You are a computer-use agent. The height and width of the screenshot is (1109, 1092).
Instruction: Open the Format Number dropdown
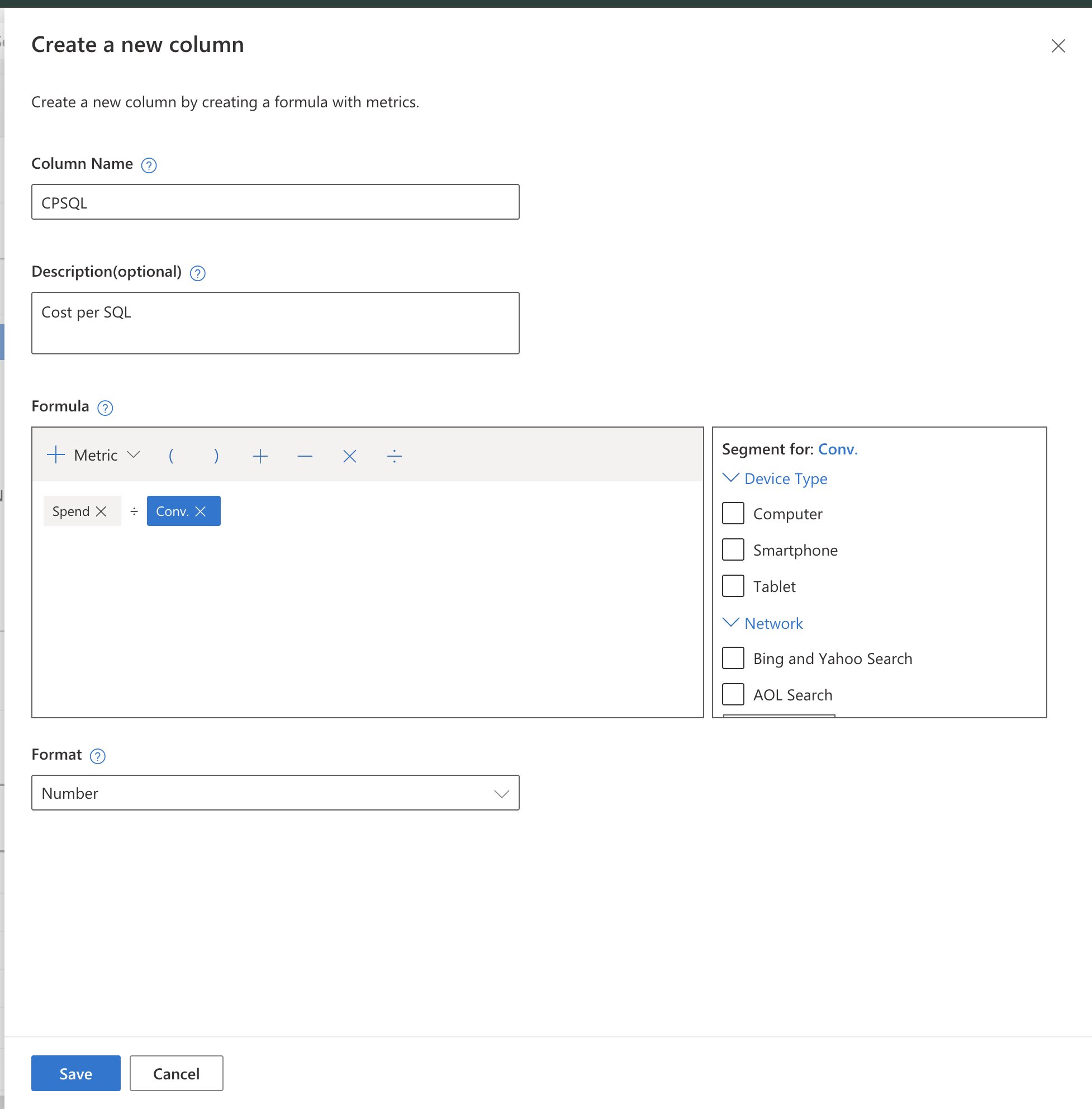click(x=276, y=793)
